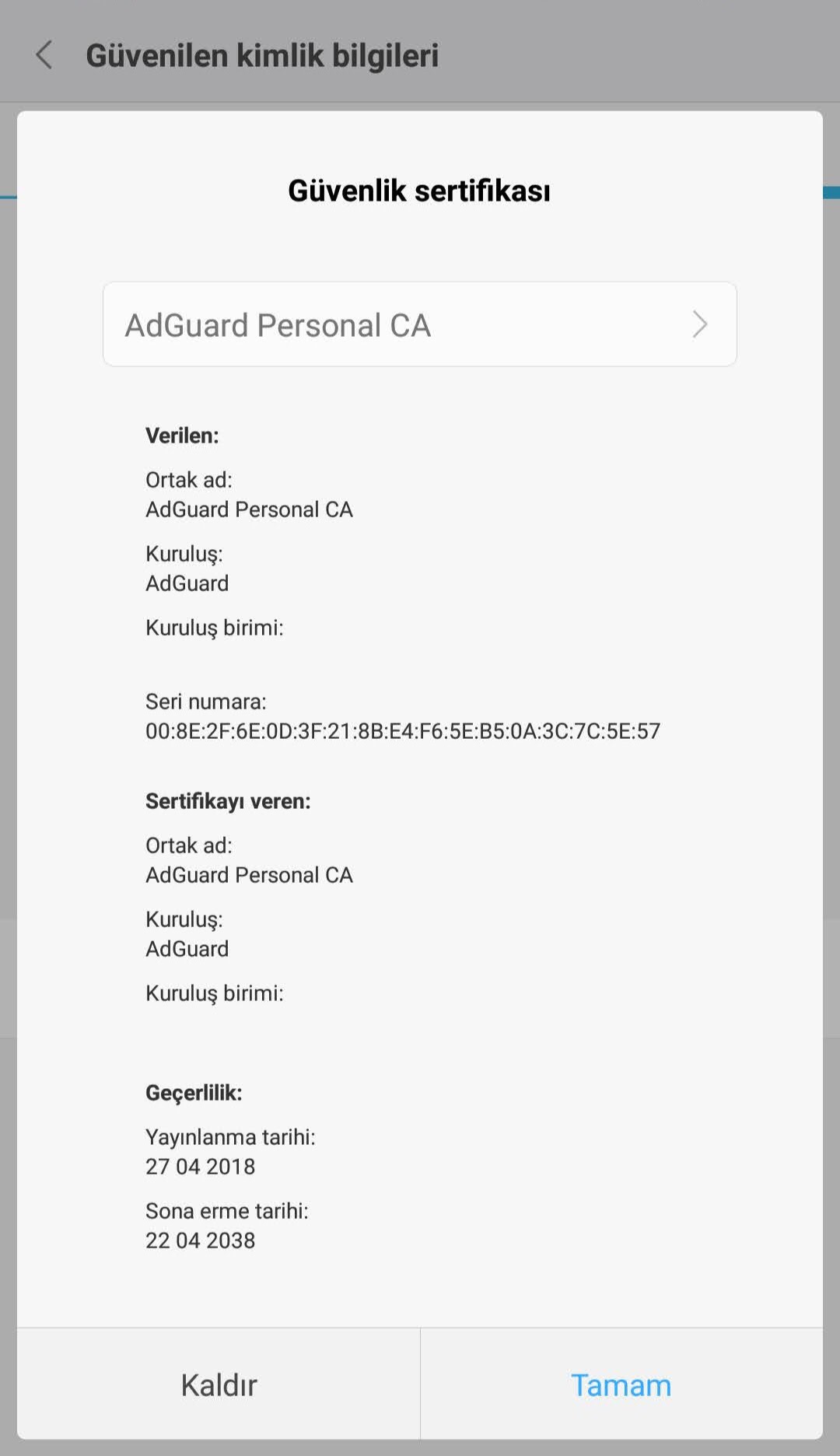Click the Kuruluş birimi label under Verilen

(214, 628)
